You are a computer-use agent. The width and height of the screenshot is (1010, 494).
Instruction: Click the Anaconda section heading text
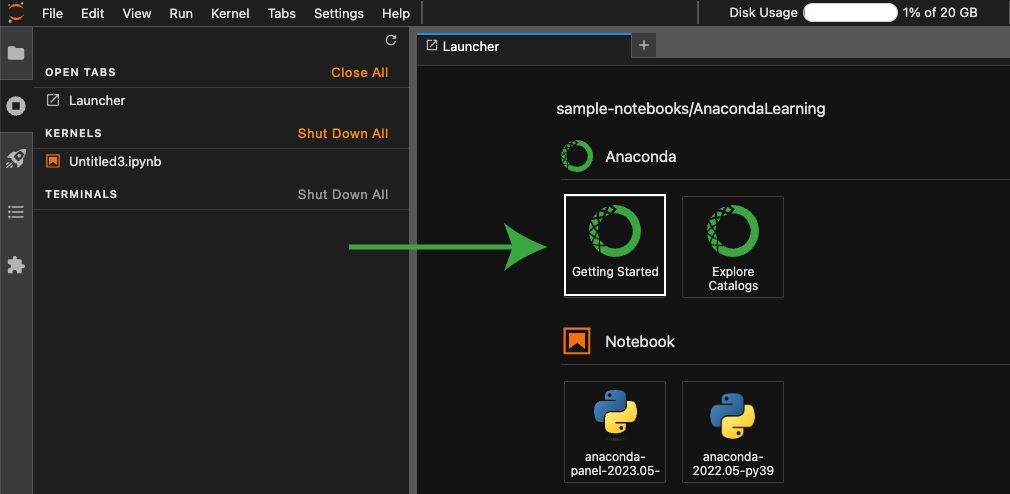click(640, 157)
